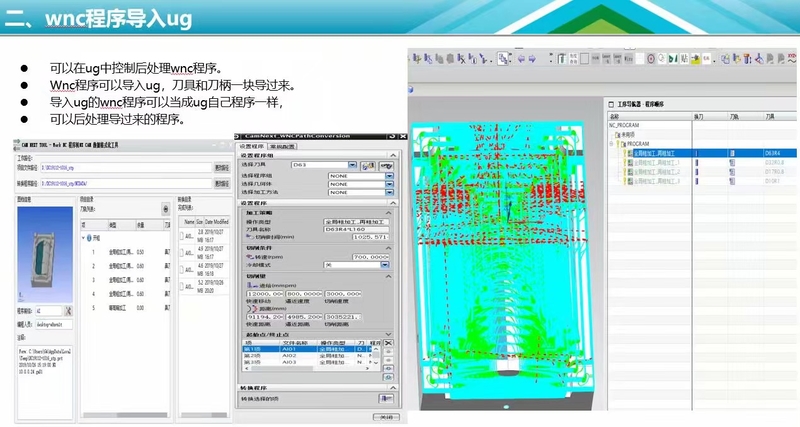Select row 5 in the tool list
Image resolution: width=800 pixels, height=427 pixels.
(125, 308)
